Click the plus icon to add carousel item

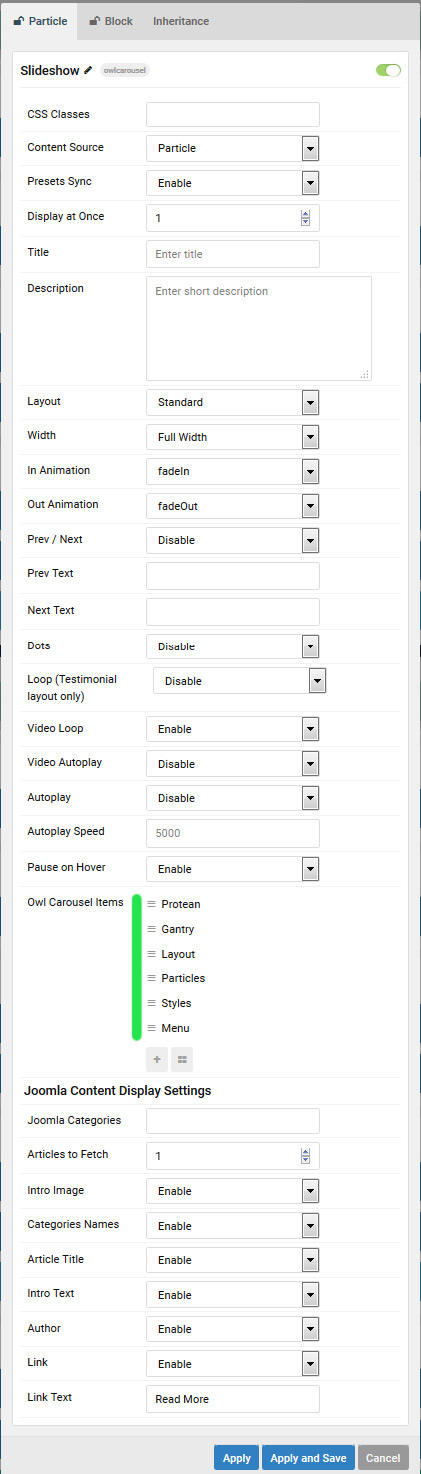tap(157, 1059)
